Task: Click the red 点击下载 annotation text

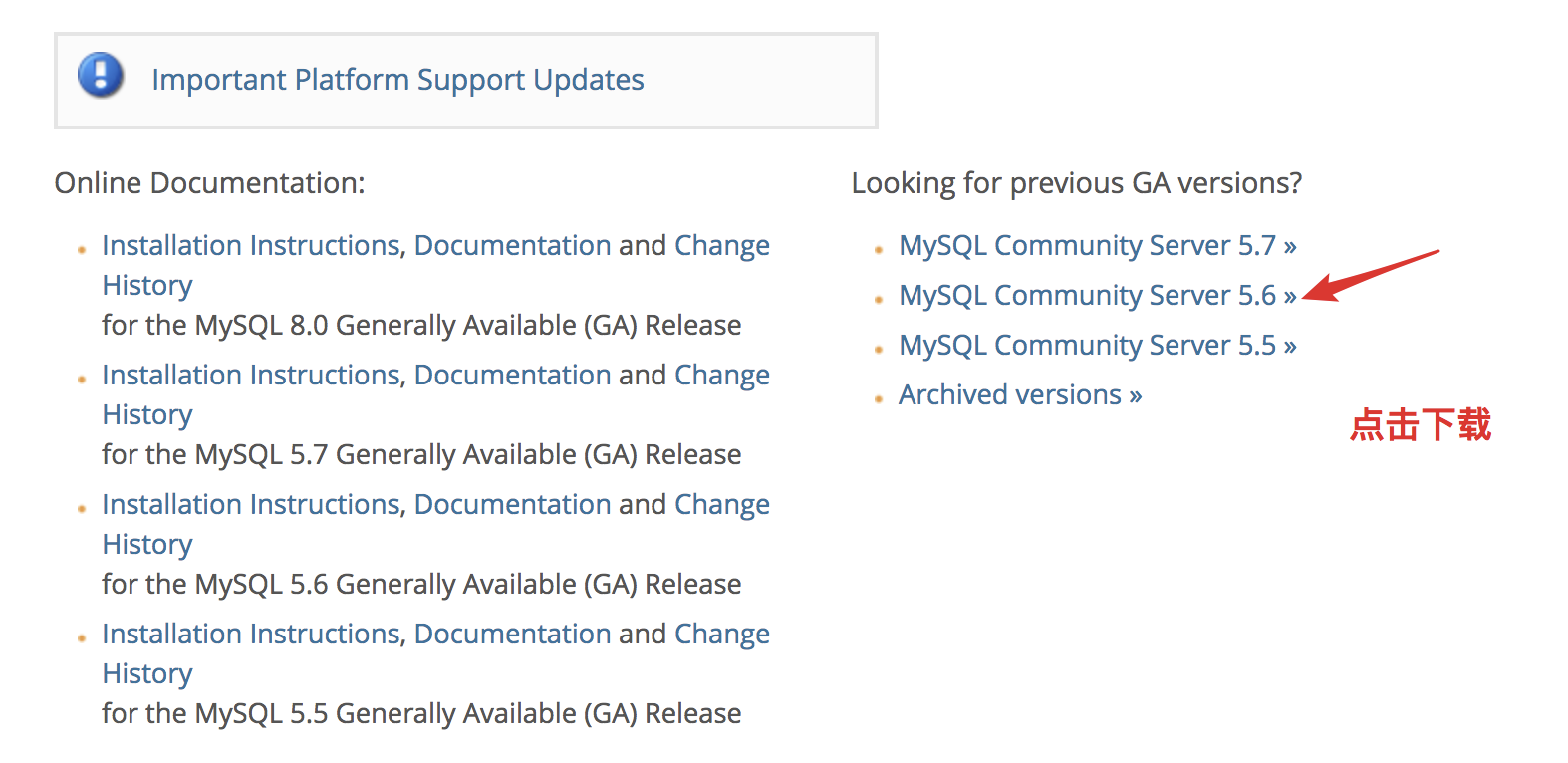Action: coord(1421,424)
